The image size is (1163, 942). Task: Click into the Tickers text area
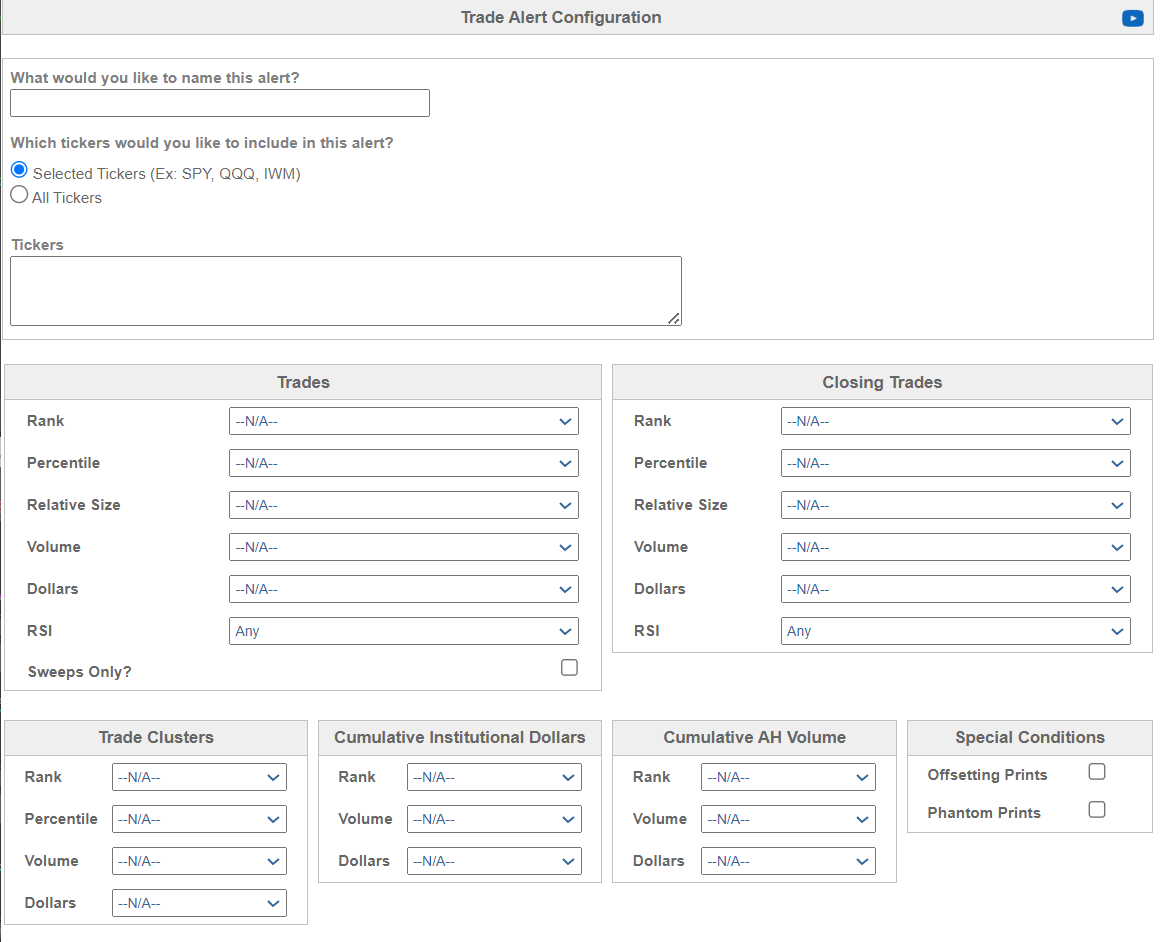(x=346, y=291)
